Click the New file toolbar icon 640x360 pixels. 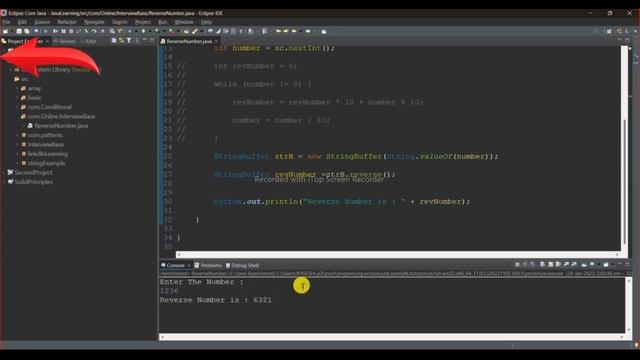coord(5,31)
